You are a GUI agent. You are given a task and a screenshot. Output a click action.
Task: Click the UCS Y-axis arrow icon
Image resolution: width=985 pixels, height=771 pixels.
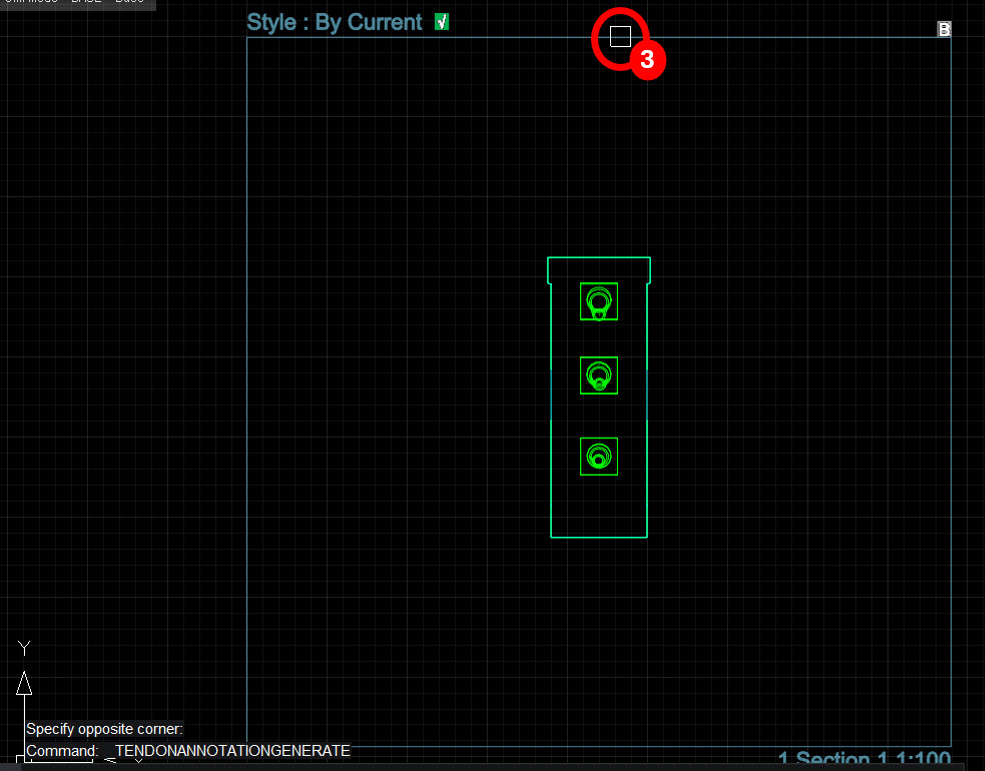click(x=24, y=684)
